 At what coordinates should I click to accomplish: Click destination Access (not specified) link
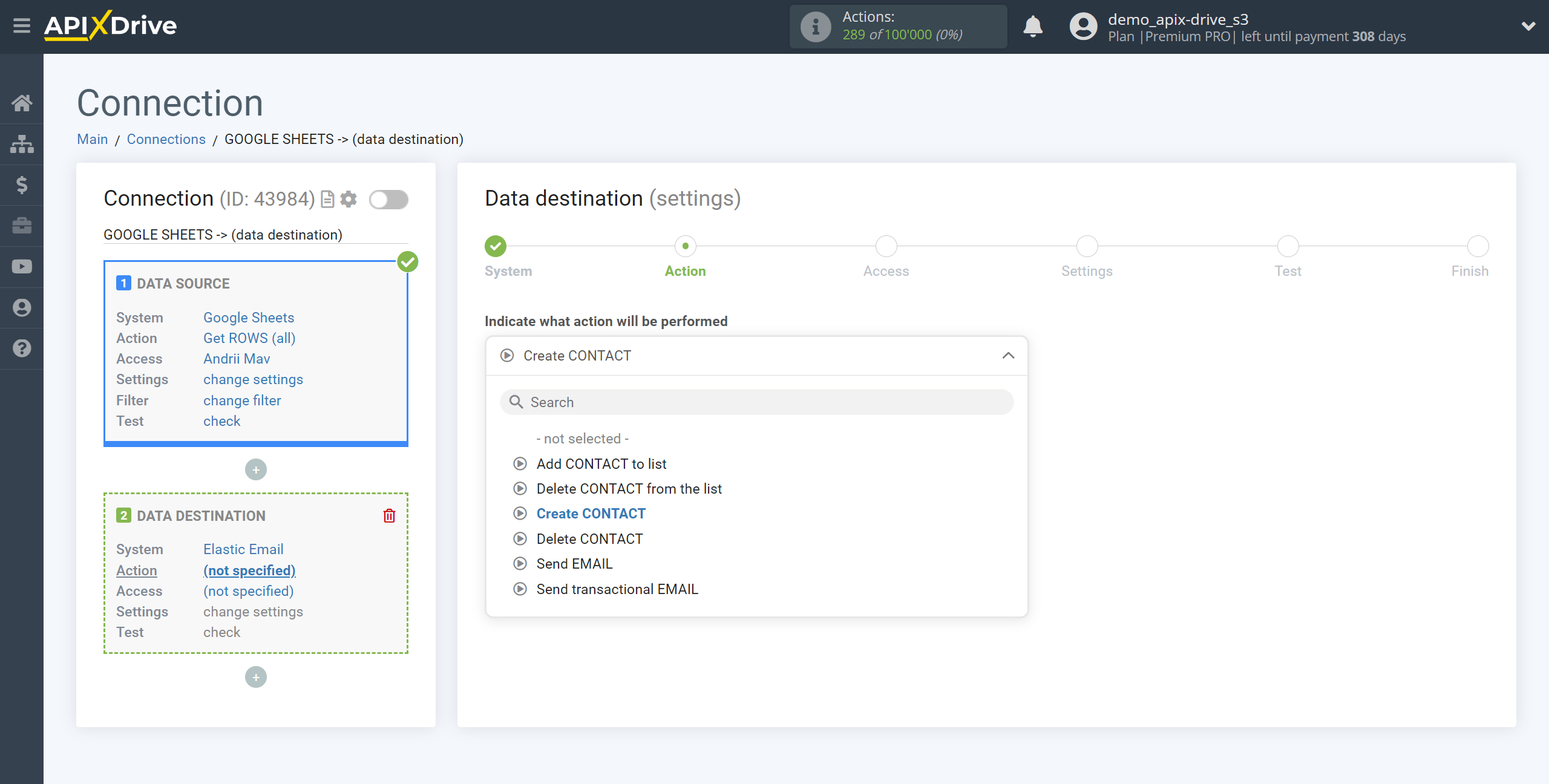pos(248,591)
